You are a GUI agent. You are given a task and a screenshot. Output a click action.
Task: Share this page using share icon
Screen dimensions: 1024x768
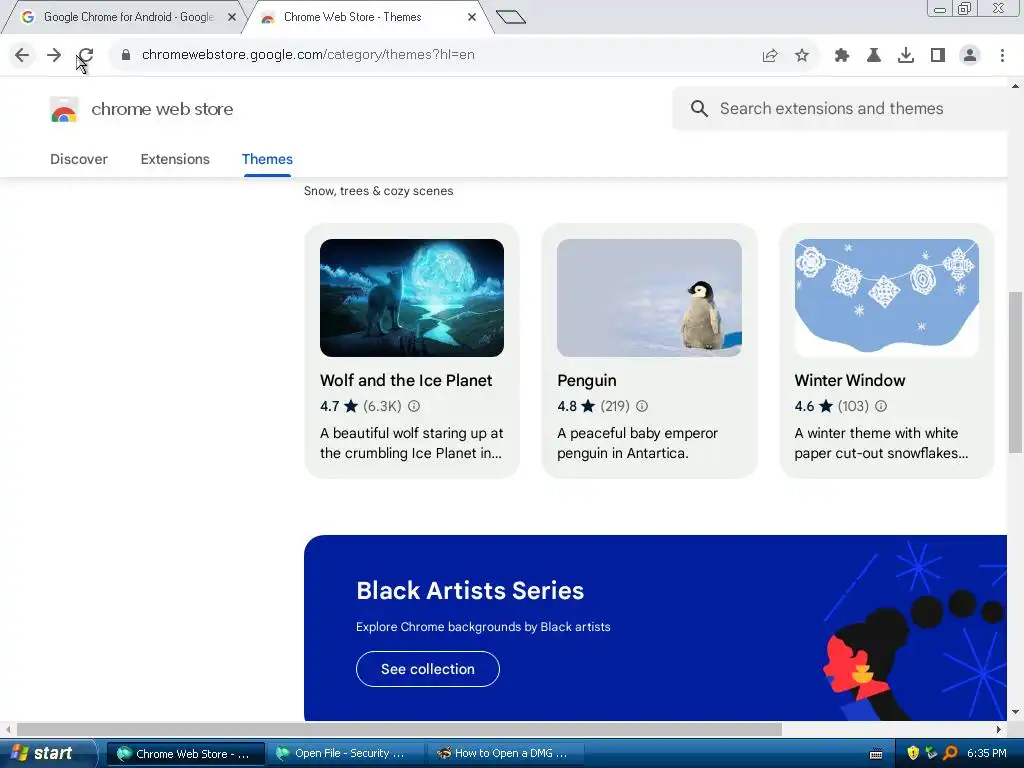click(x=770, y=56)
